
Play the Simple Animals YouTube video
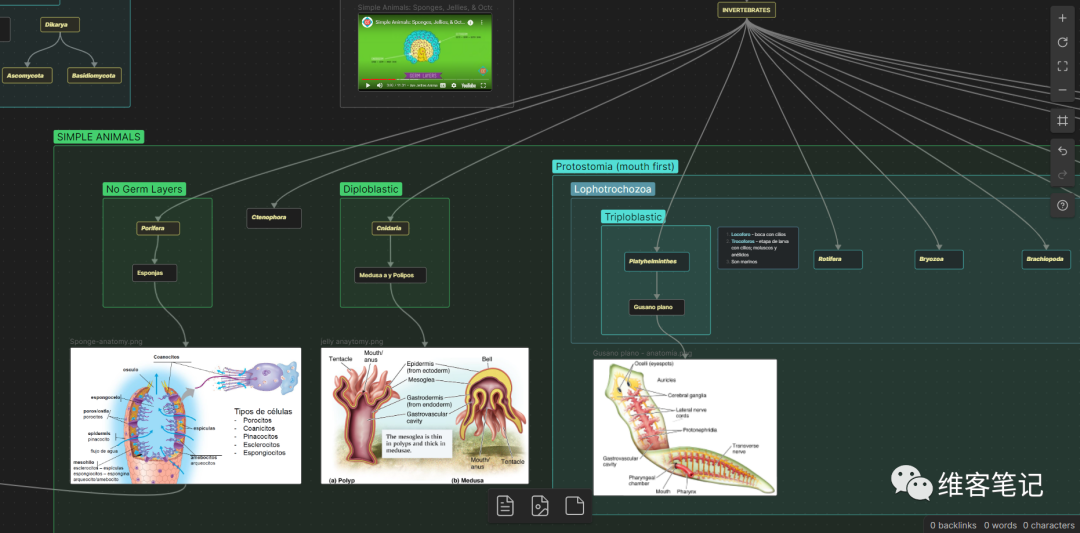[368, 85]
